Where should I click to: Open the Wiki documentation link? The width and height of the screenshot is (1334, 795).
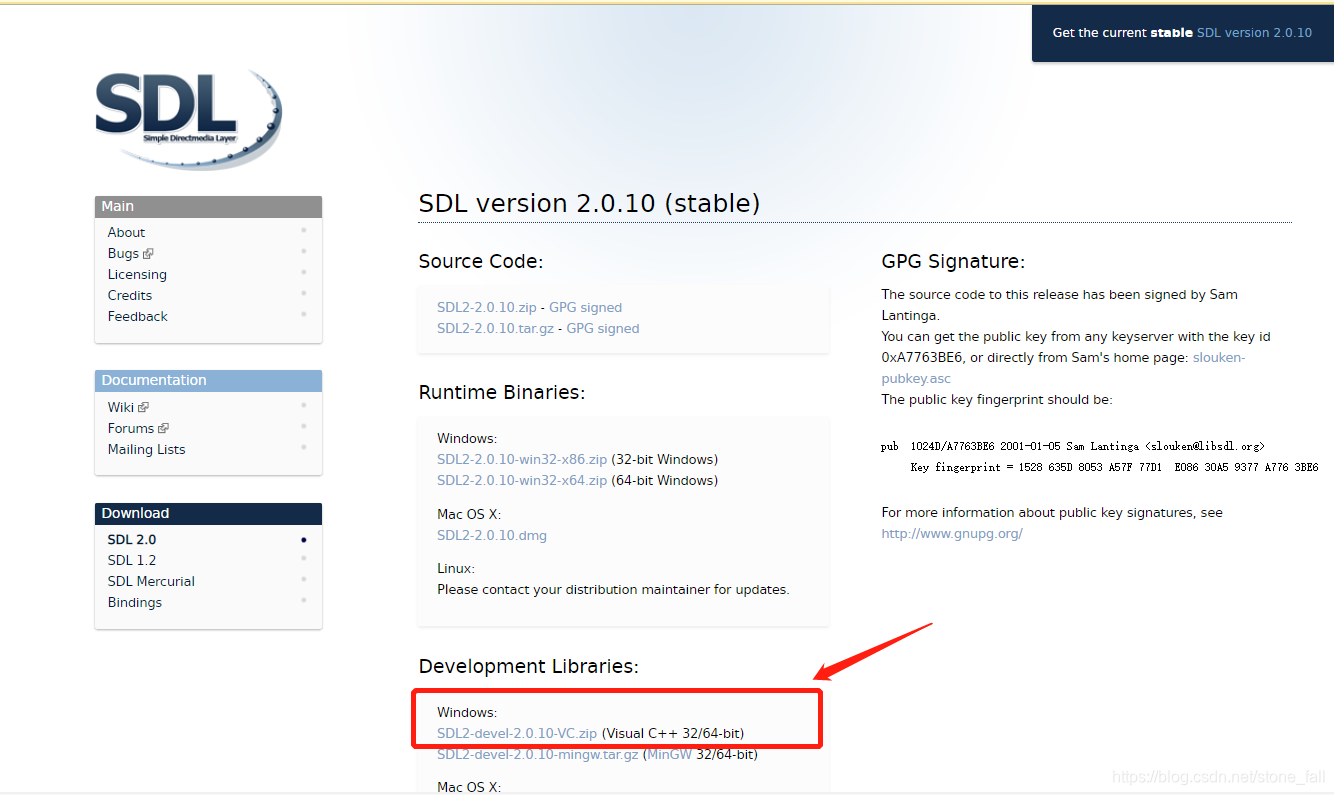(128, 407)
